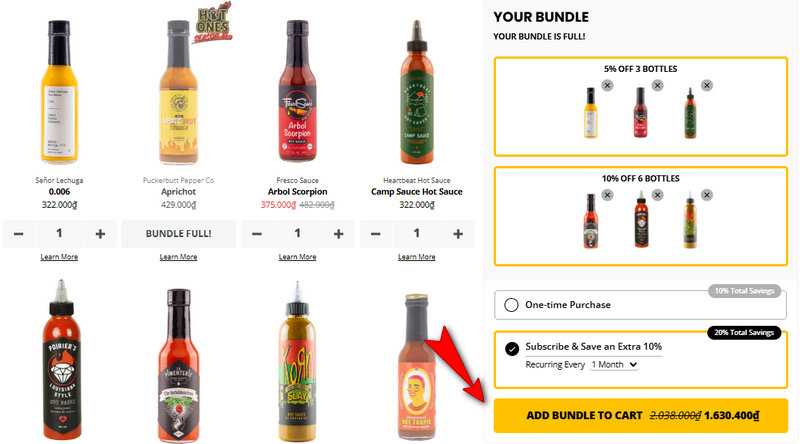This screenshot has height=444, width=800.
Task: Click the Learn More link for Arbol Scorpion
Action: 297,257
